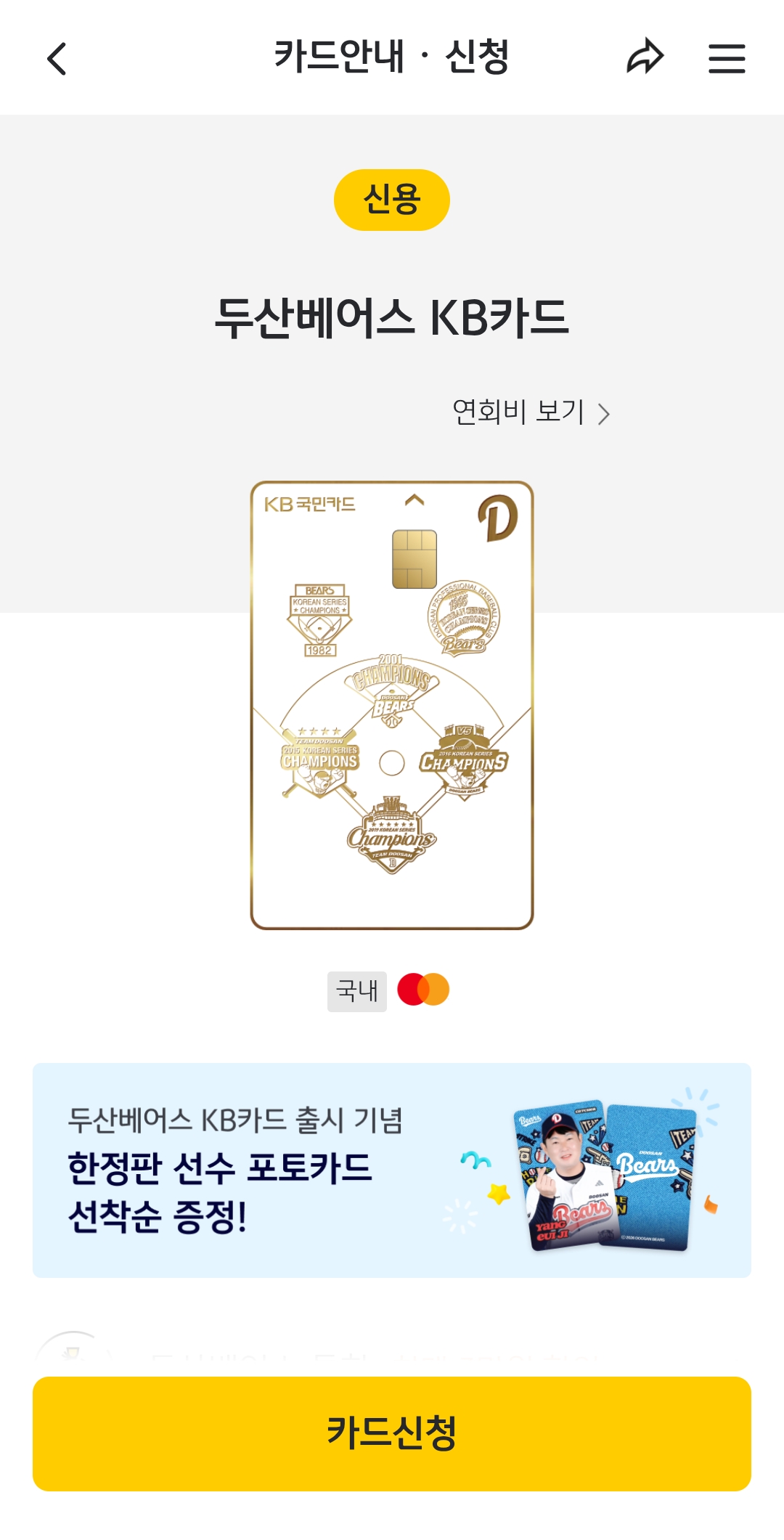The width and height of the screenshot is (784, 1540).
Task: Click the Mastercard logo icon
Action: [423, 990]
